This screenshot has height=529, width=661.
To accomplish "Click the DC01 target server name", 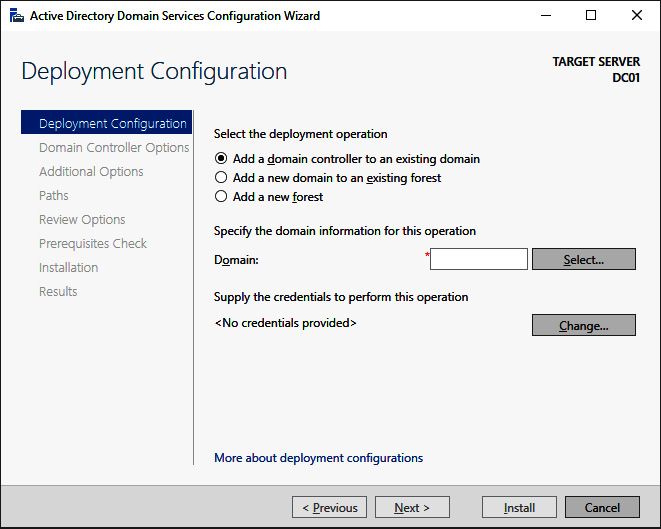I will tap(626, 78).
